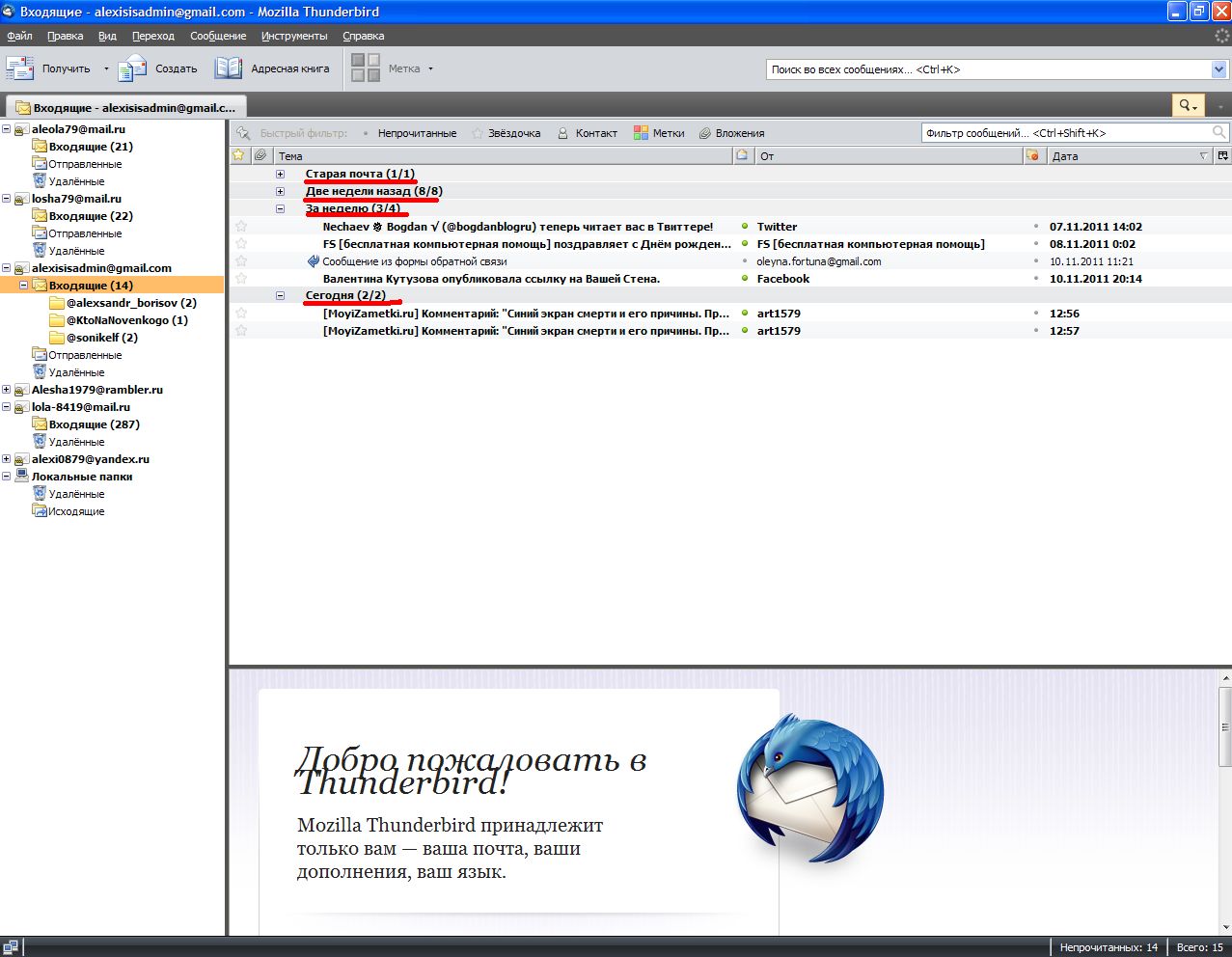The width and height of the screenshot is (1232, 957).
Task: Select the Входящие alexisisadmin tab
Action: click(x=125, y=107)
